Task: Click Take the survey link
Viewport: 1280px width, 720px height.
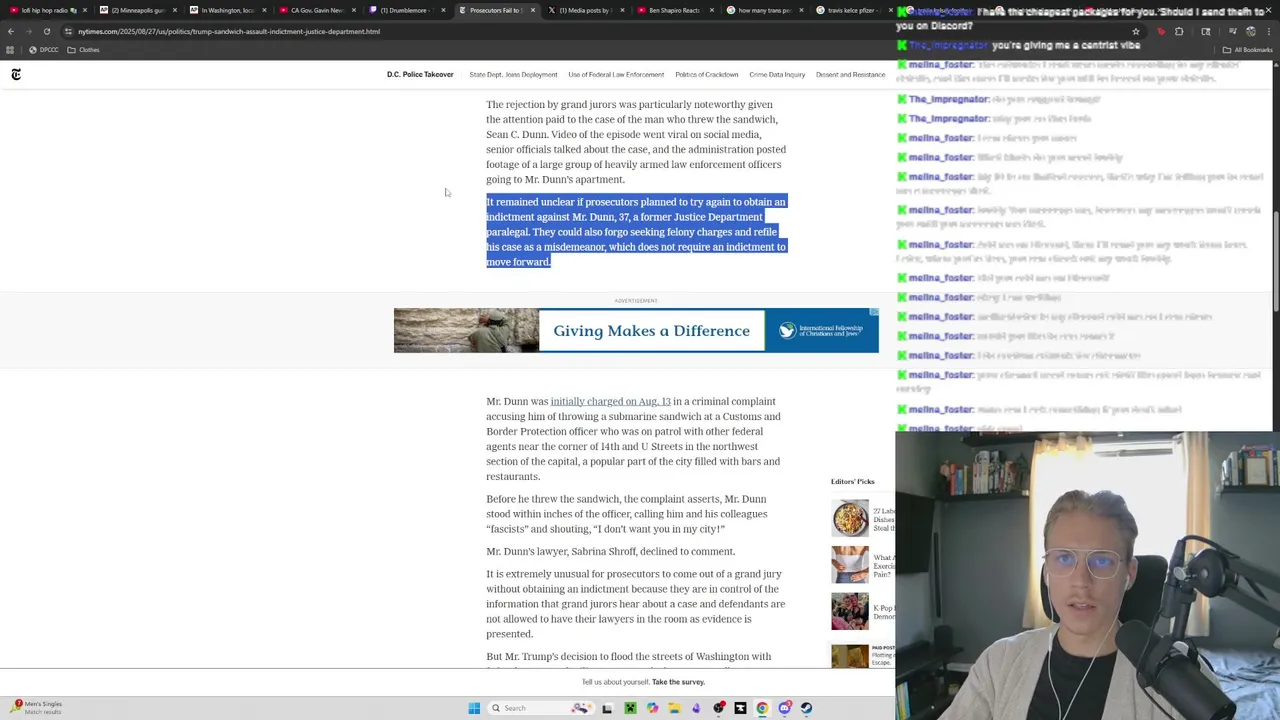Action: tap(678, 682)
